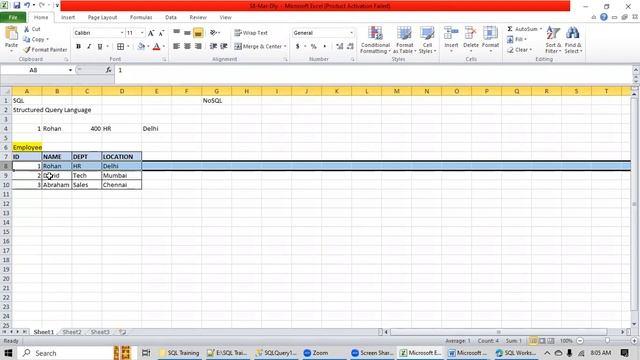Select the yellow Employee cell
Screen dimensions: 640x360
tap(27, 147)
